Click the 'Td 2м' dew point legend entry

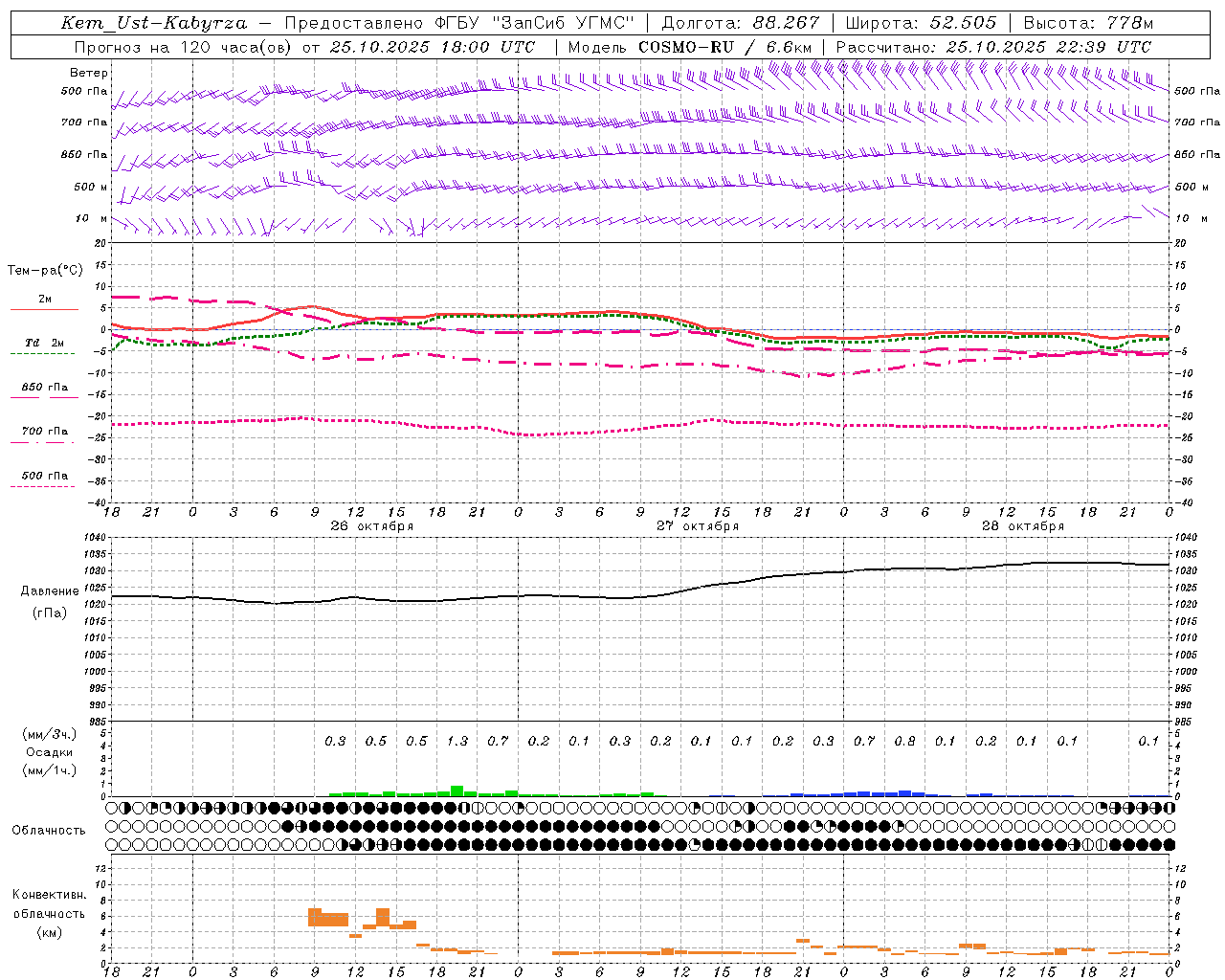tap(44, 343)
